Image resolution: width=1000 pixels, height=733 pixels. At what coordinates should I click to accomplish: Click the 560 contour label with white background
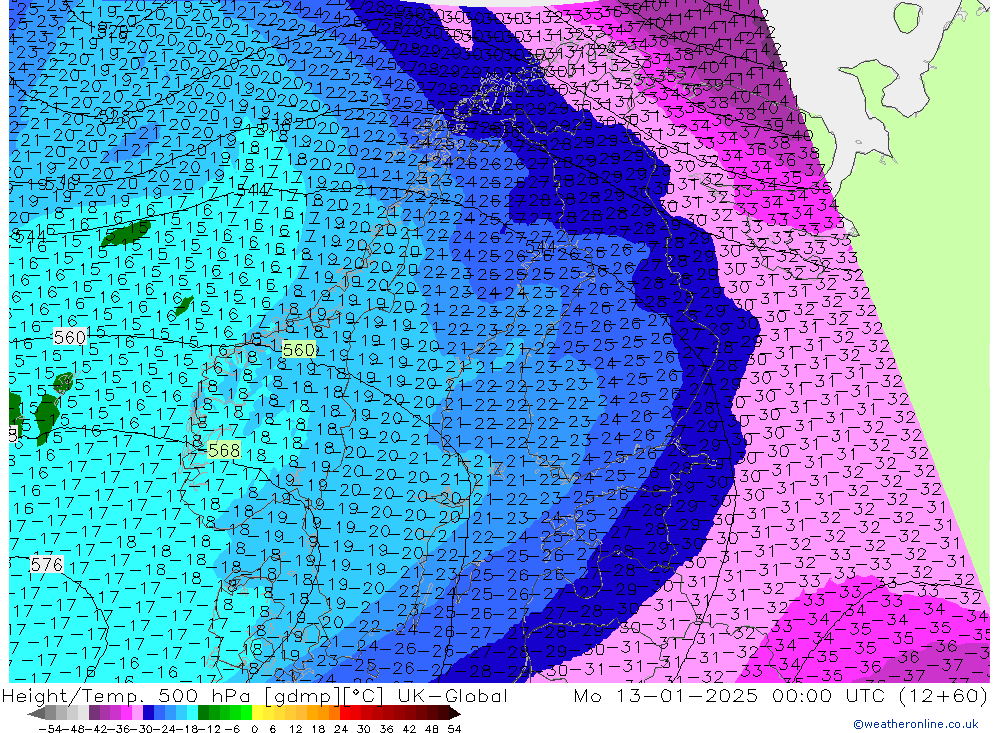tap(70, 337)
